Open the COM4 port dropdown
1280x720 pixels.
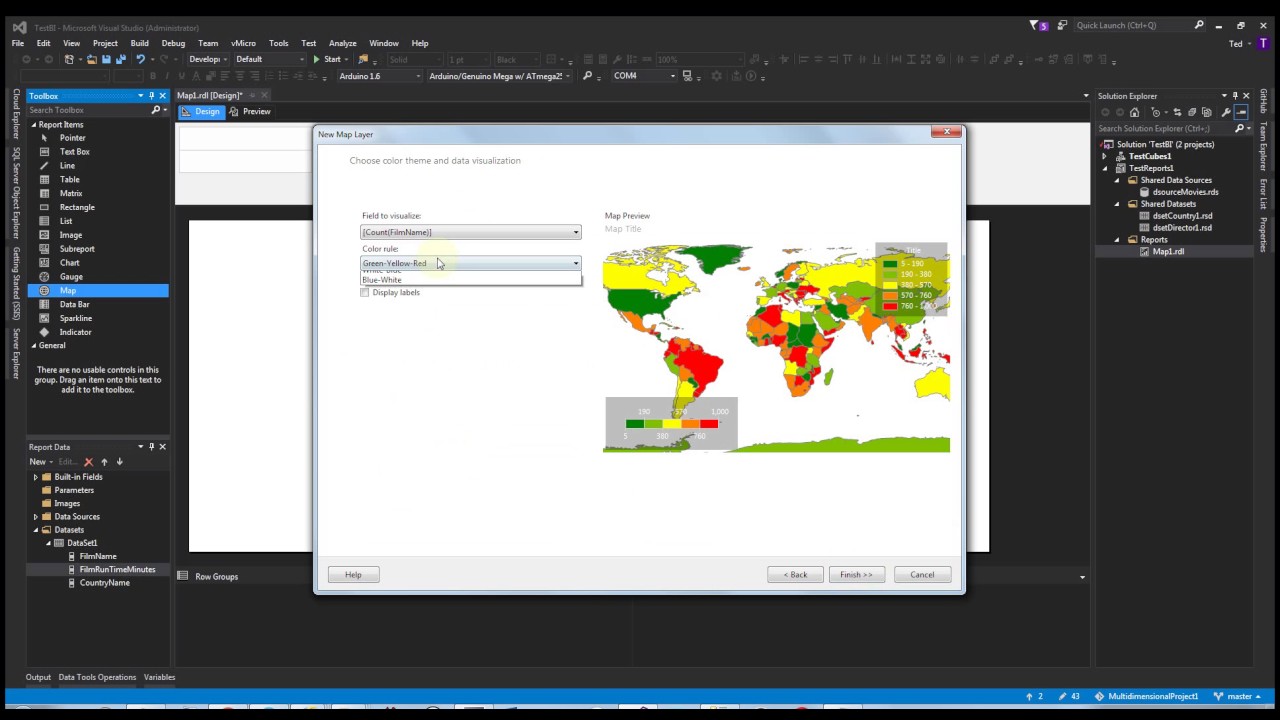pos(644,76)
